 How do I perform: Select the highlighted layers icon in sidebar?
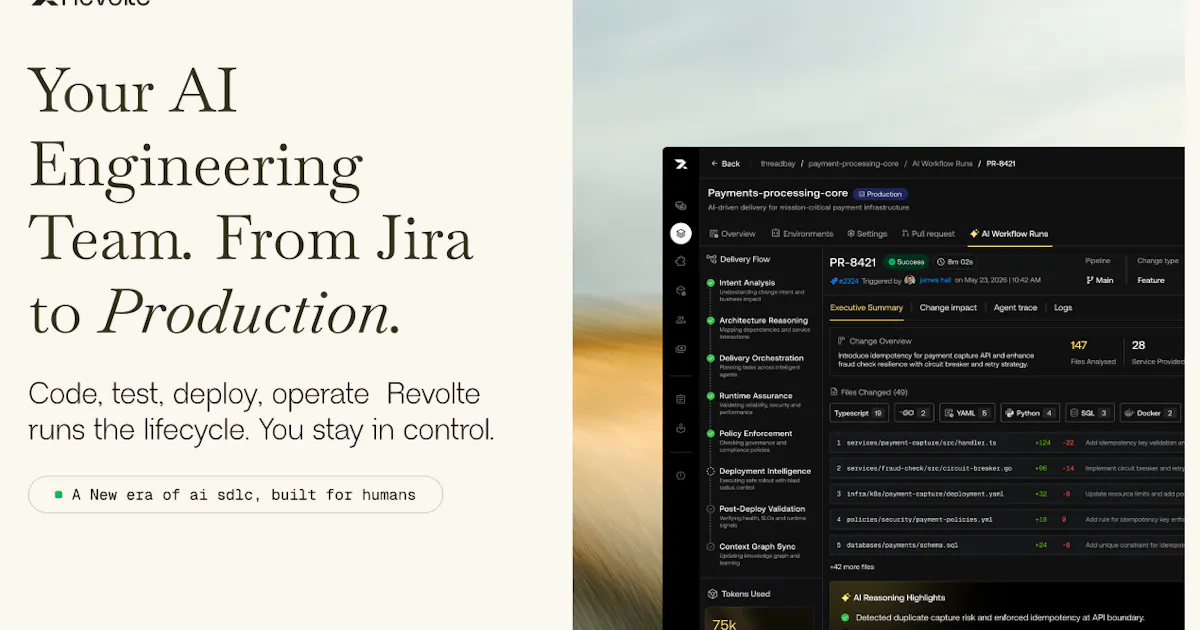pos(681,233)
